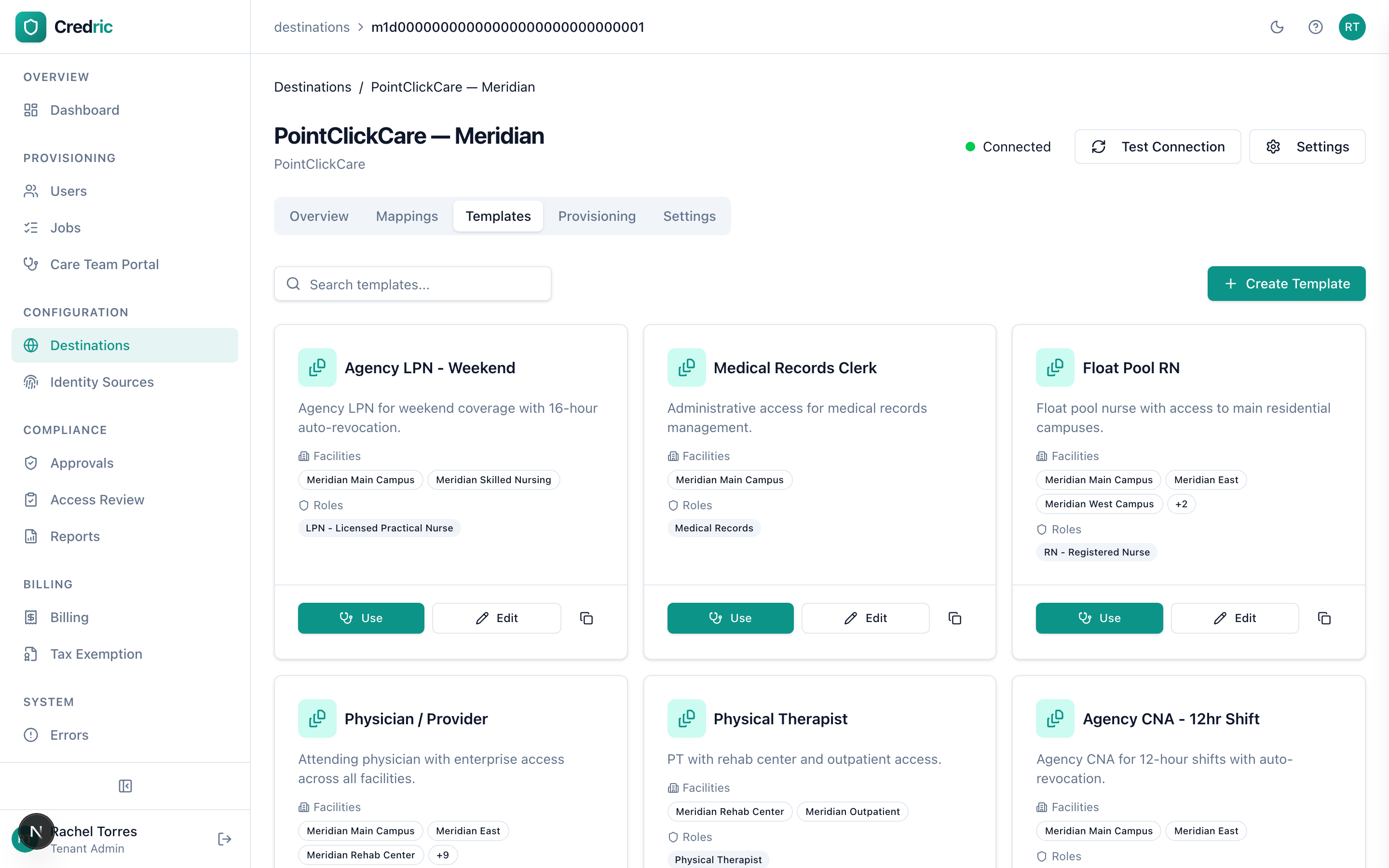Toggle dark mode moon icon
Image resolution: width=1389 pixels, height=868 pixels.
(x=1277, y=27)
